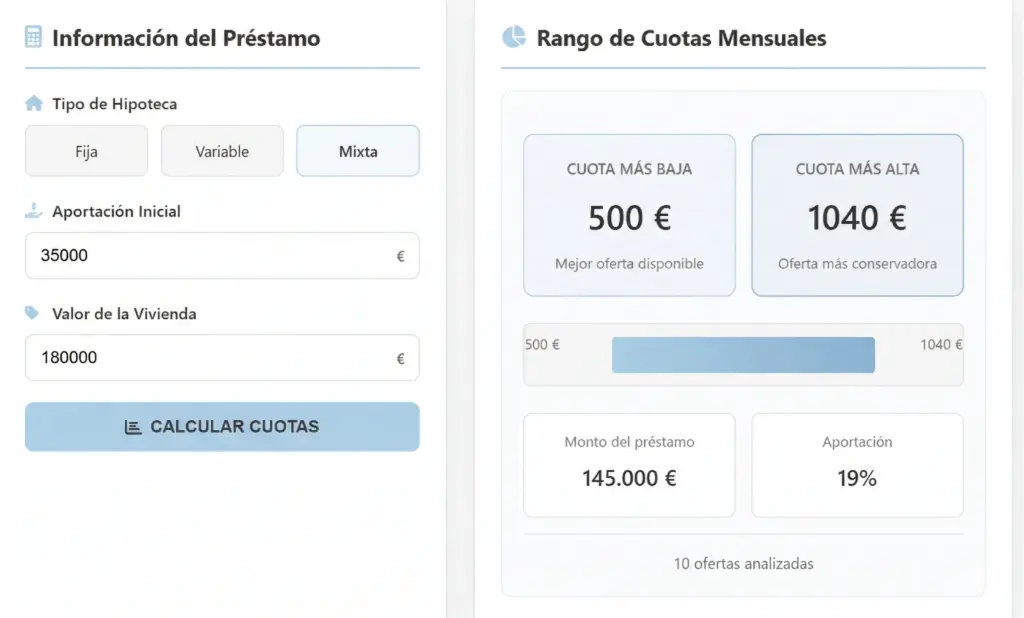Image resolution: width=1024 pixels, height=618 pixels.
Task: Click the calculator icon beside Información del Préstamo
Action: (34, 37)
